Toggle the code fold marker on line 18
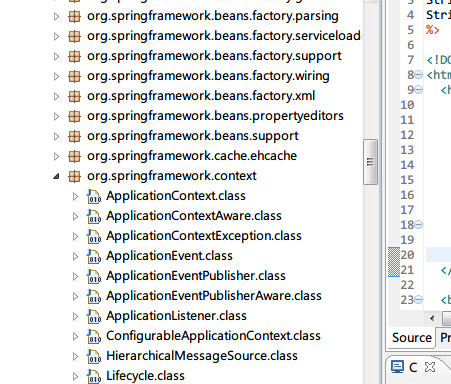This screenshot has height=384, width=451. 419,225
